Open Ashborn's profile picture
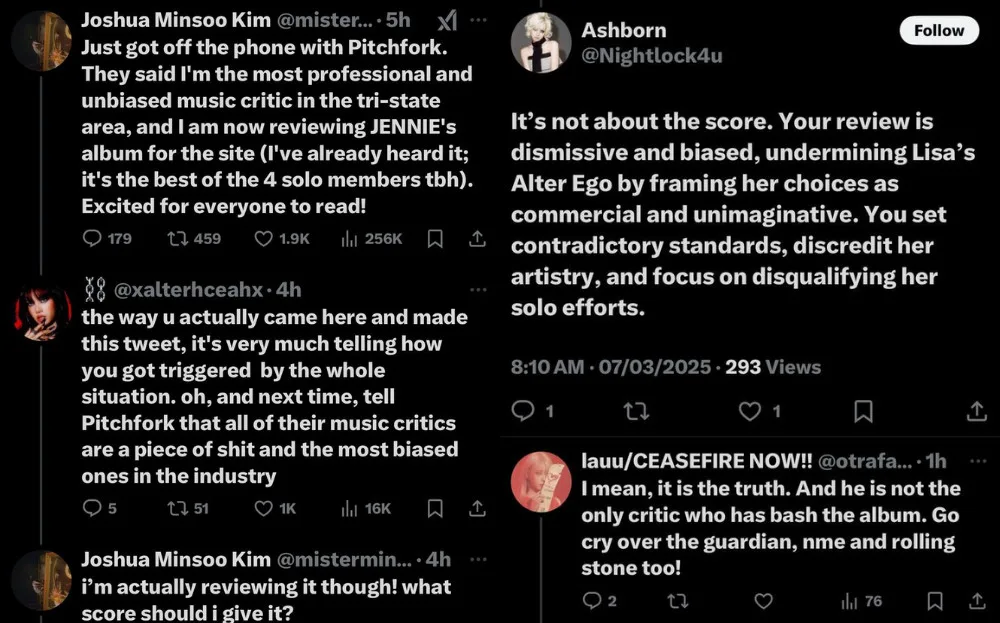Image resolution: width=1000 pixels, height=623 pixels. click(541, 43)
